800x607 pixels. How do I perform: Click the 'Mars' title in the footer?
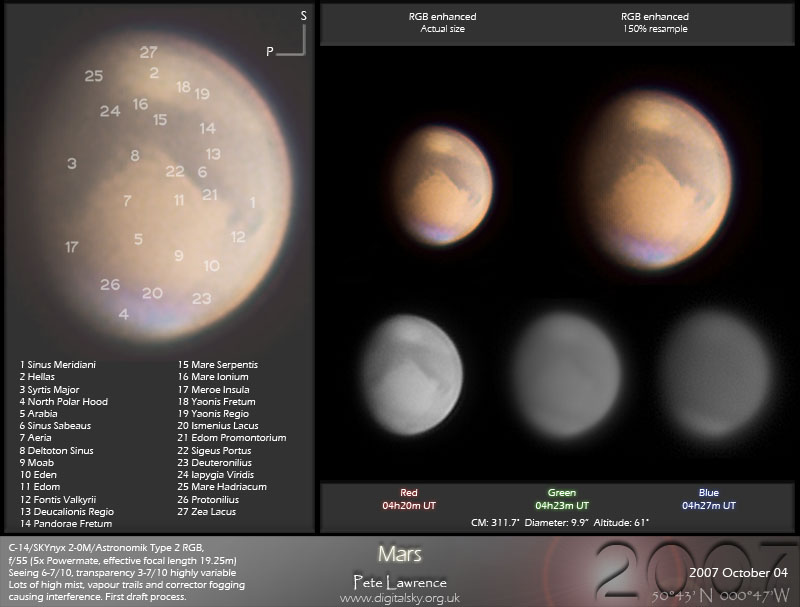tap(400, 554)
